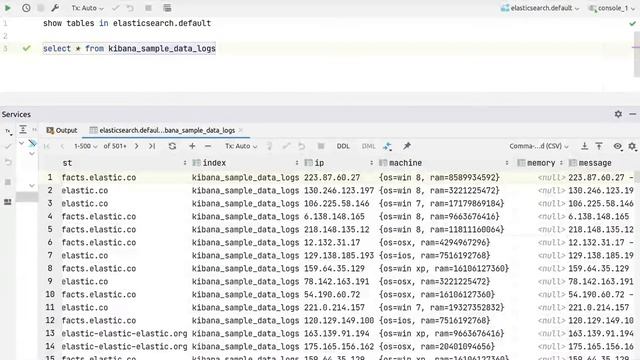Viewport: 640px width, 360px height.
Task: Pin the result tab with pin icon
Action: point(407,146)
